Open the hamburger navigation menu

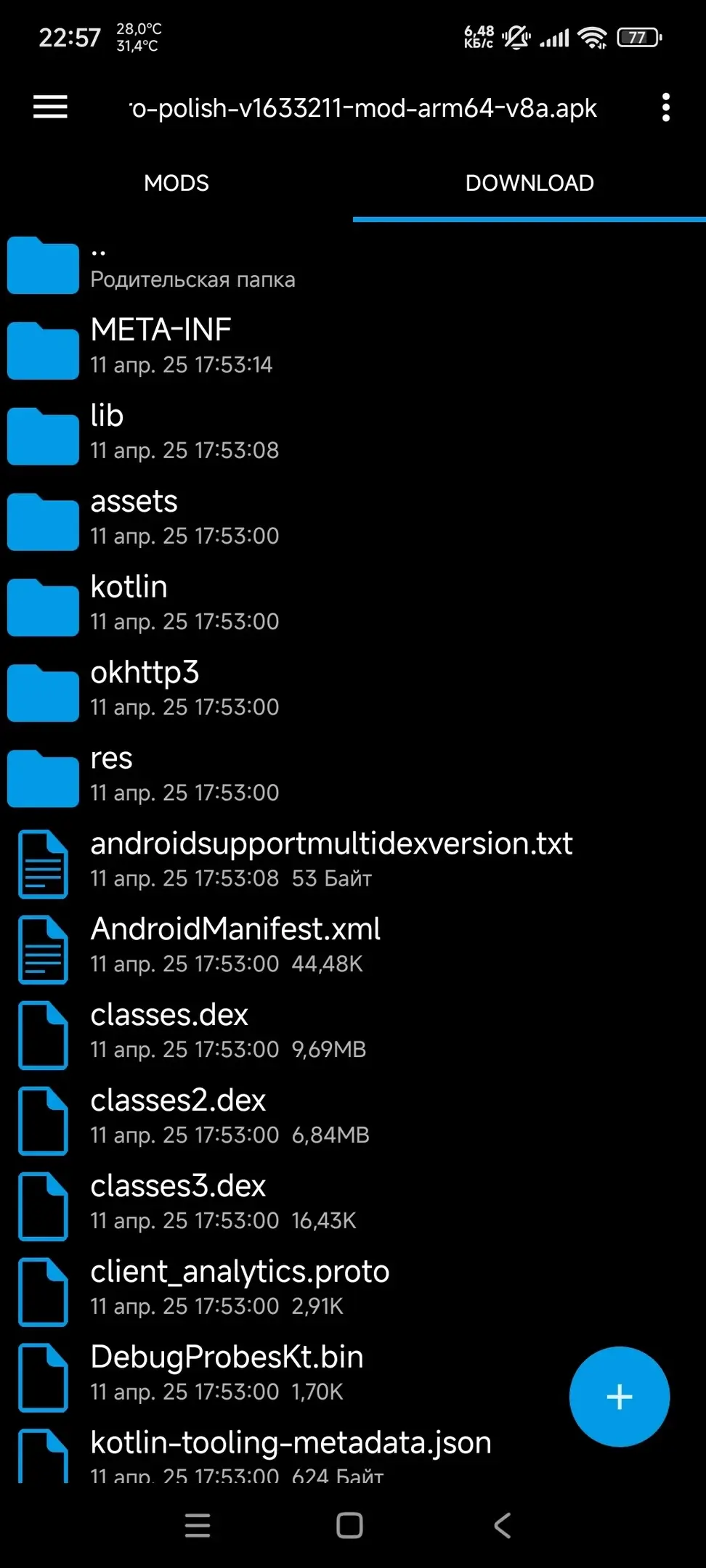coord(50,107)
